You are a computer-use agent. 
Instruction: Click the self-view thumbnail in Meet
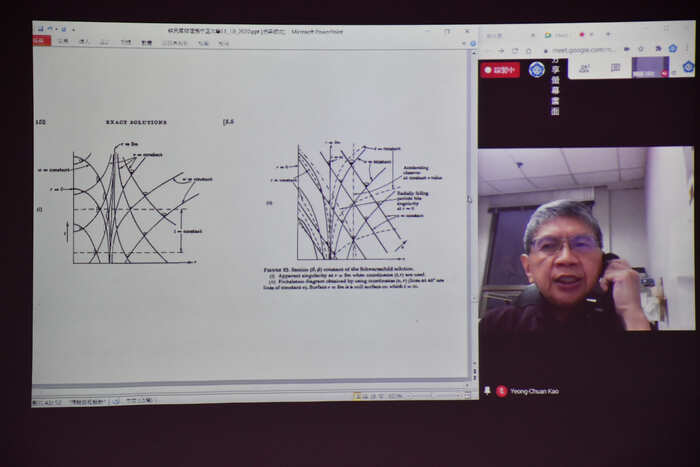point(650,67)
